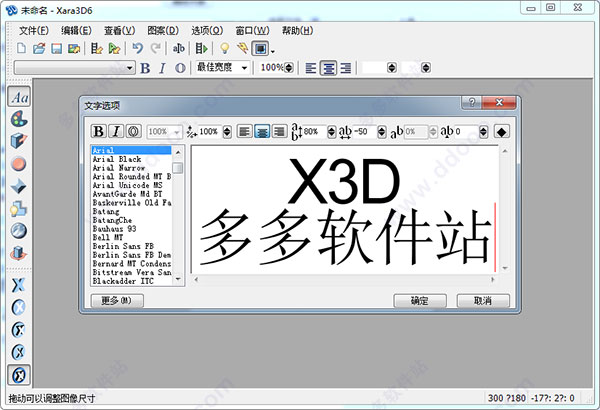600x410 pixels.
Task: Set center alignment in text options dialog
Action: pos(262,132)
